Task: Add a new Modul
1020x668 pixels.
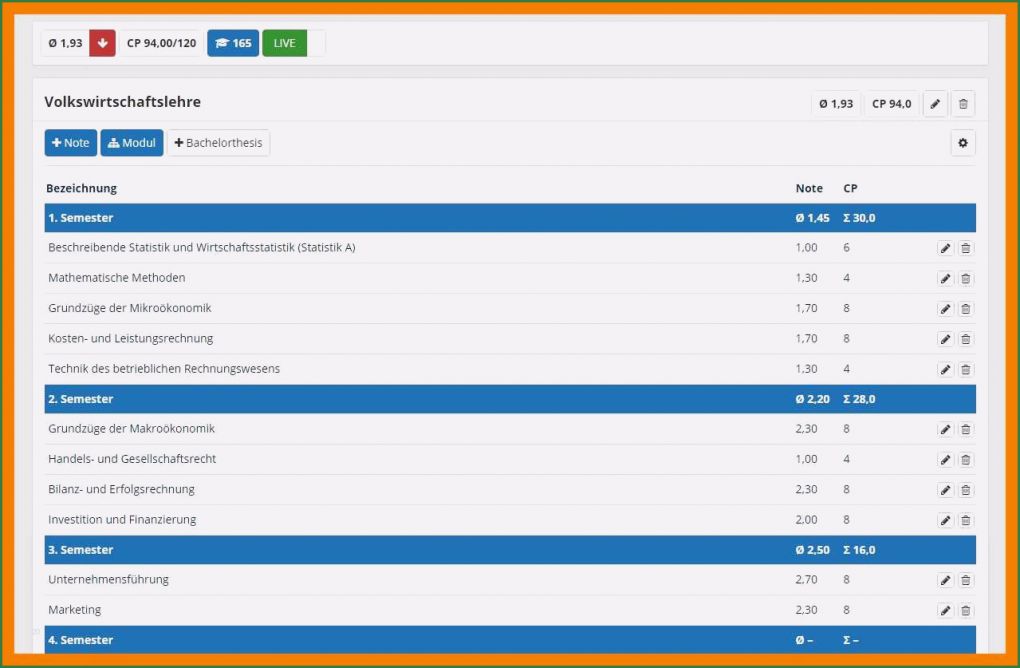Action: tap(132, 143)
